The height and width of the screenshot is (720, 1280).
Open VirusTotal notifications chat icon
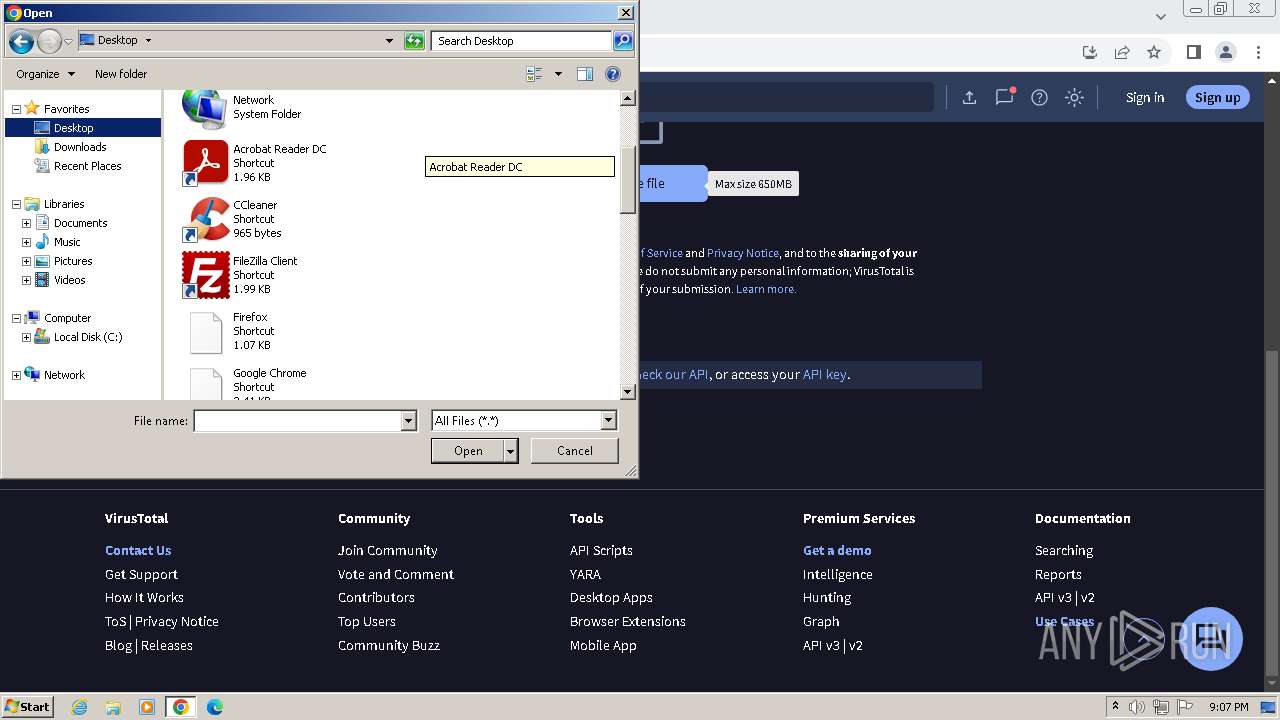click(x=1005, y=97)
